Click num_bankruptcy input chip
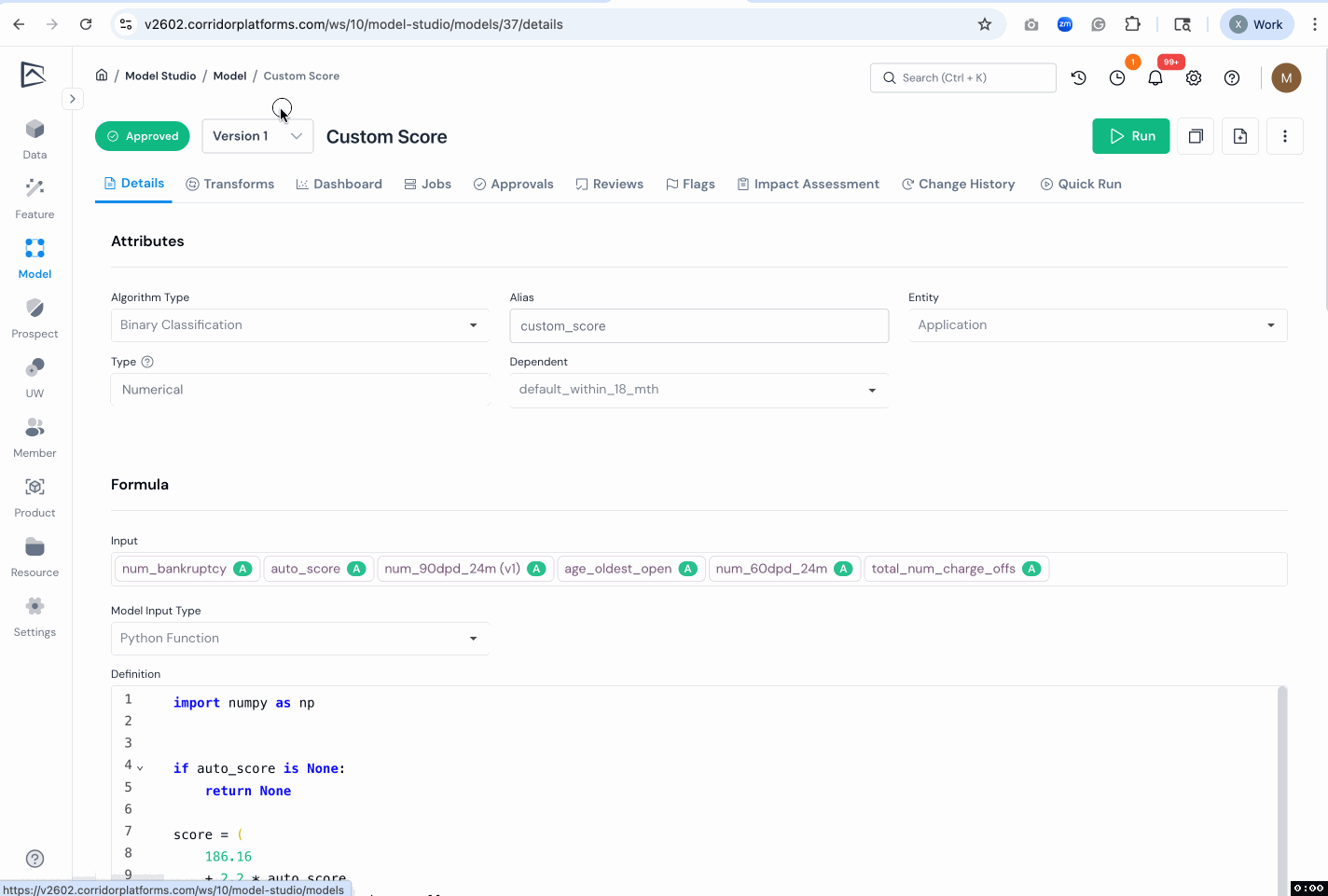 coord(187,569)
